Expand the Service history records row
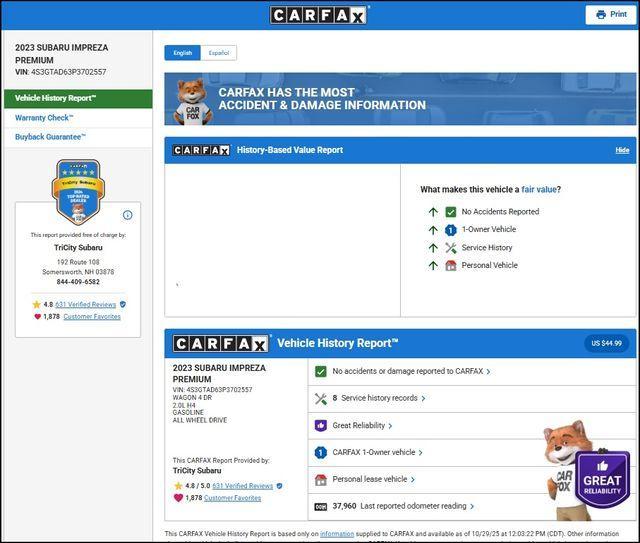Image resolution: width=640 pixels, height=543 pixels. pyautogui.click(x=379, y=398)
